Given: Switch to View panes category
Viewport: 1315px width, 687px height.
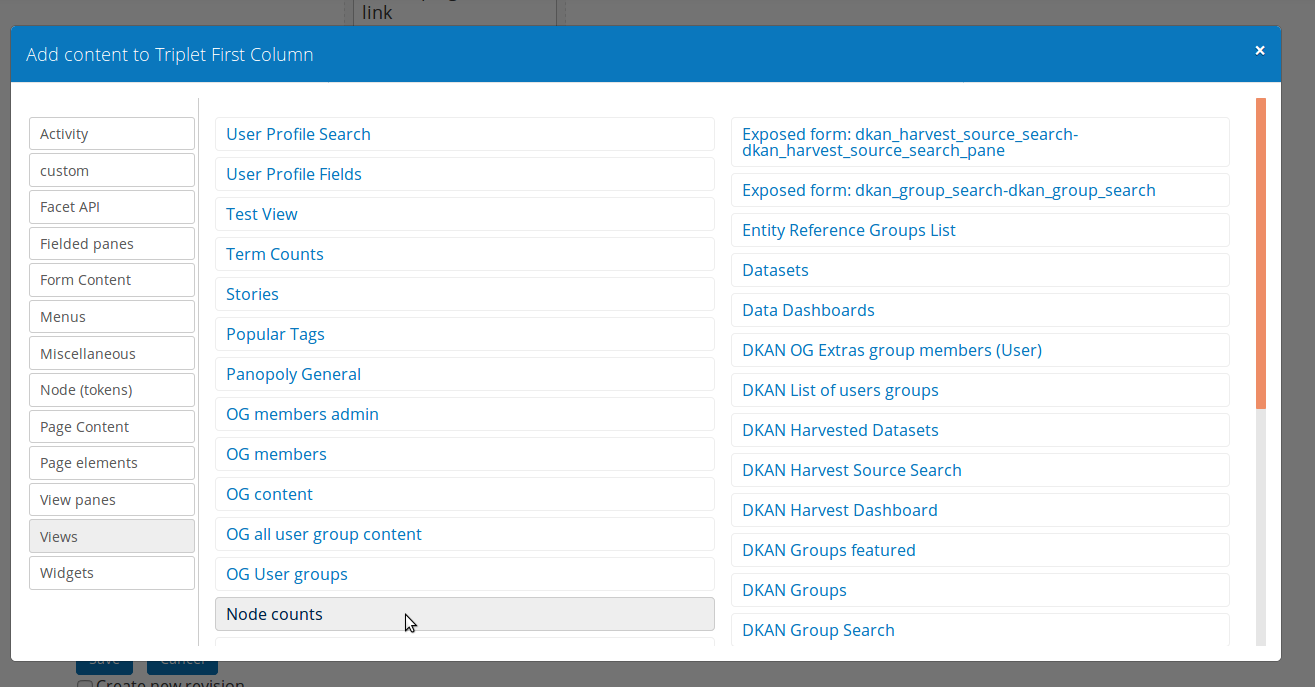Looking at the screenshot, I should click(x=112, y=500).
